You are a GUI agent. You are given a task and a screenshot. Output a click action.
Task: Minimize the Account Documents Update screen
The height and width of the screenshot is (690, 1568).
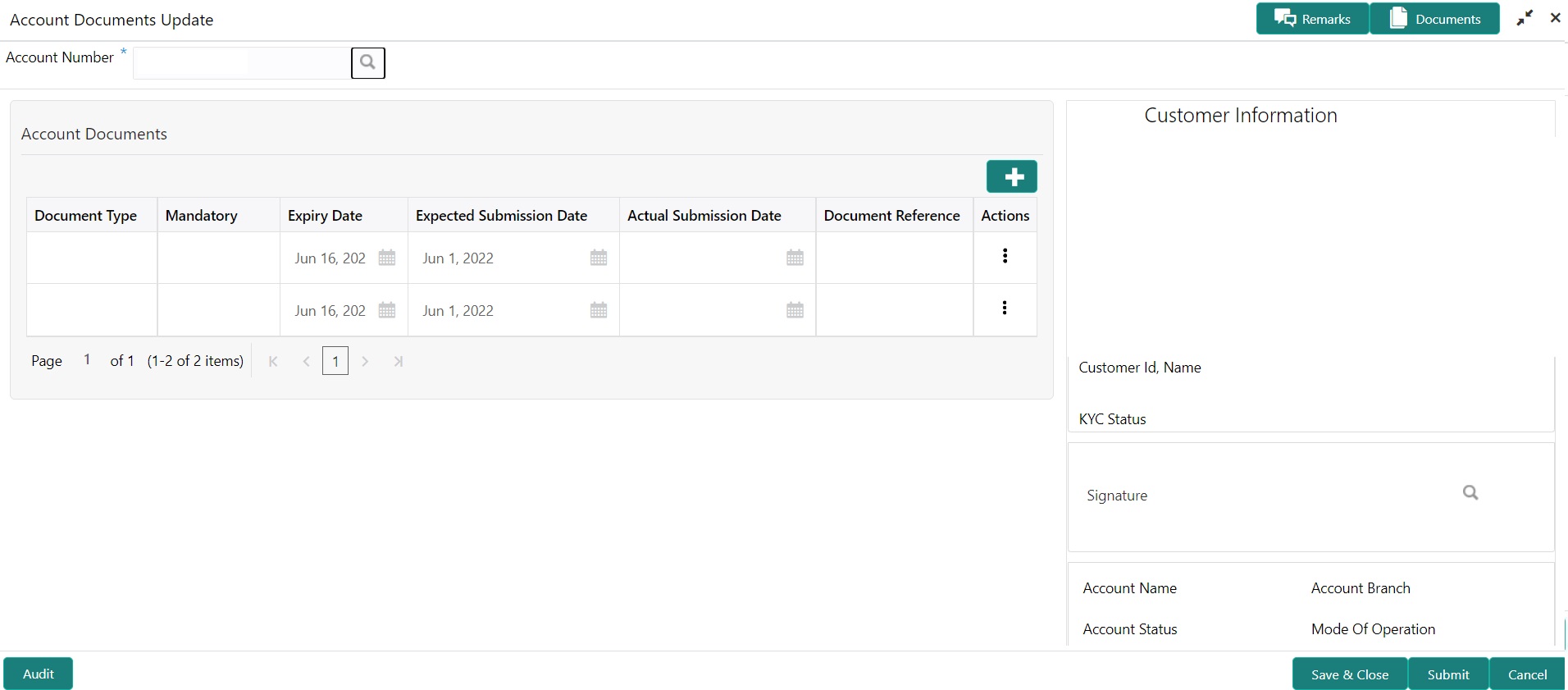(1525, 18)
